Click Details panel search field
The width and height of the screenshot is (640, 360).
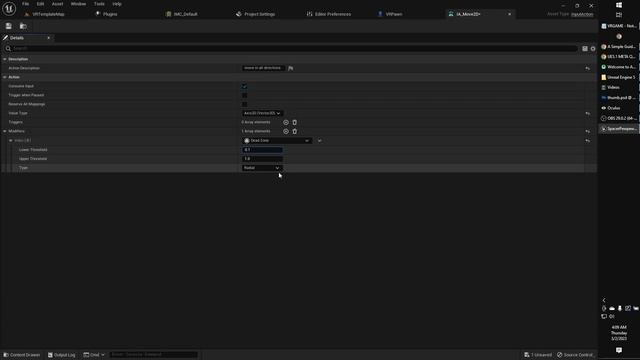291,49
